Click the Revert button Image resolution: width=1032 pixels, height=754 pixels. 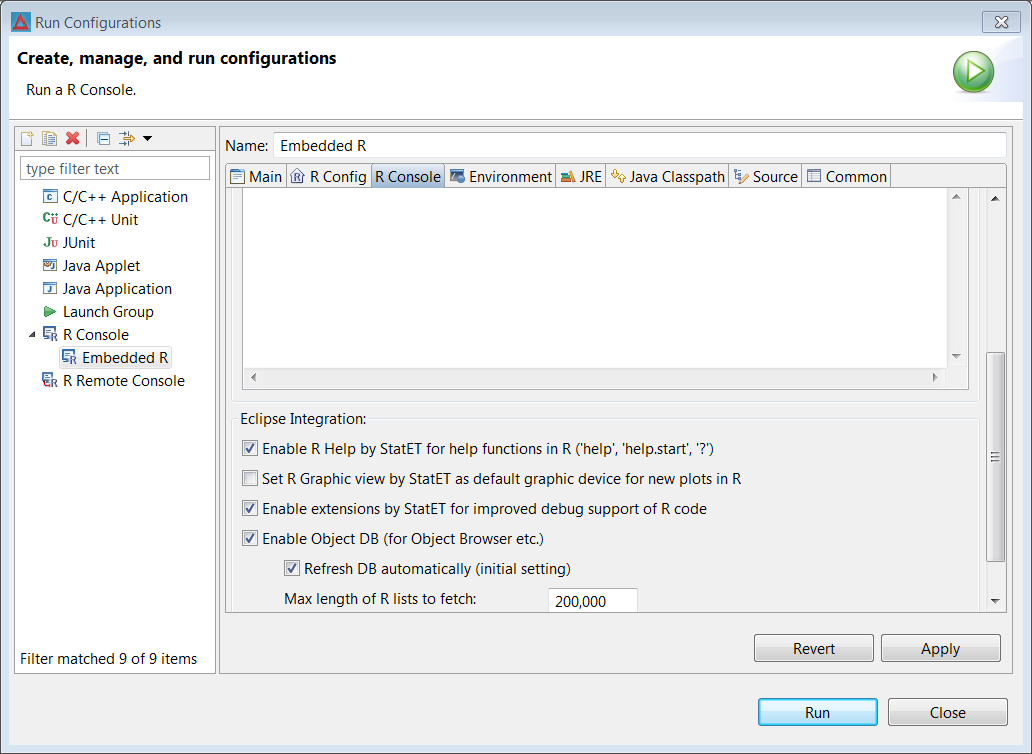click(x=813, y=649)
